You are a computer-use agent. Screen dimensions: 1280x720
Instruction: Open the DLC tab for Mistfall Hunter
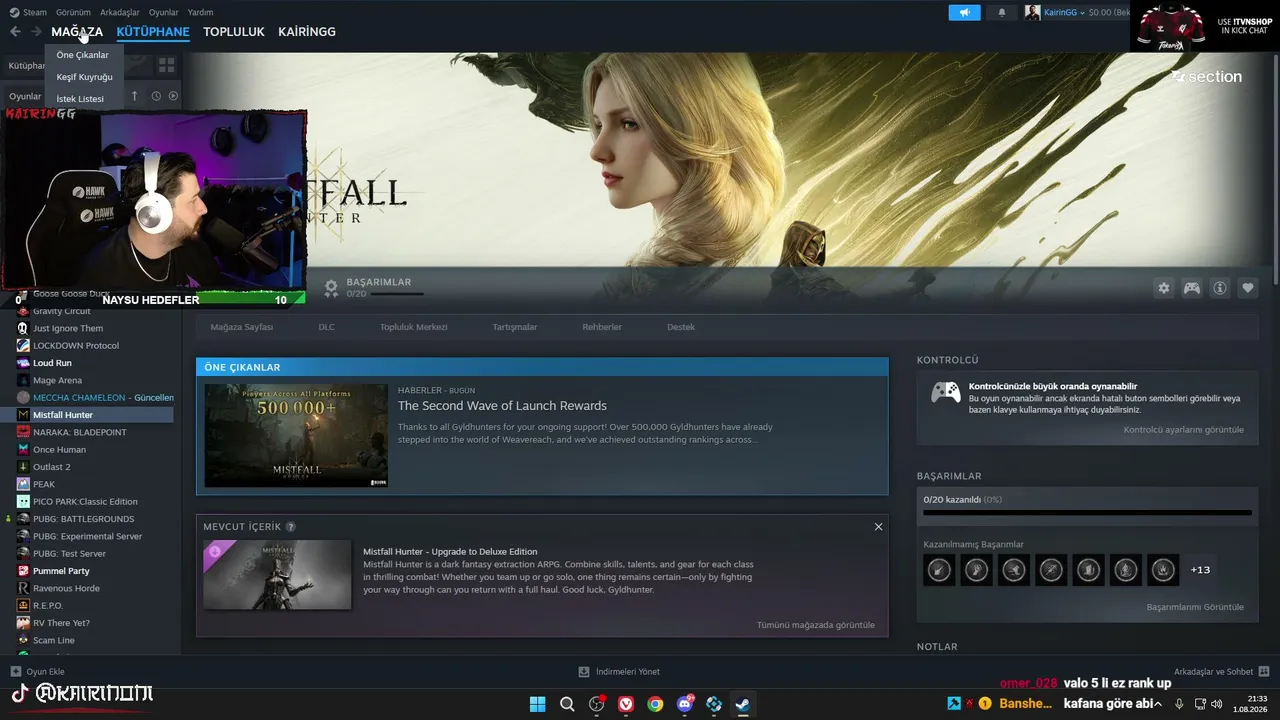[327, 327]
